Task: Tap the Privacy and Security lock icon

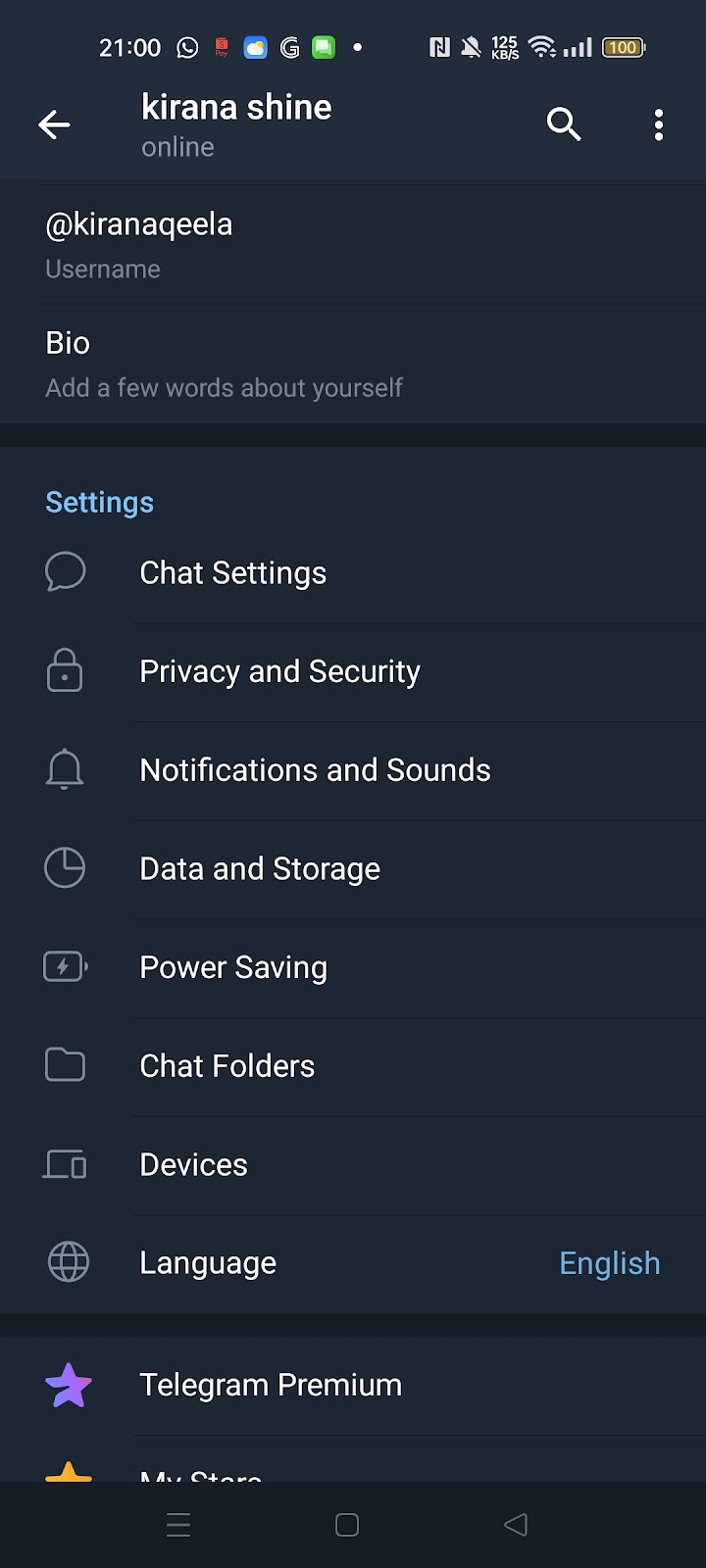Action: (65, 671)
